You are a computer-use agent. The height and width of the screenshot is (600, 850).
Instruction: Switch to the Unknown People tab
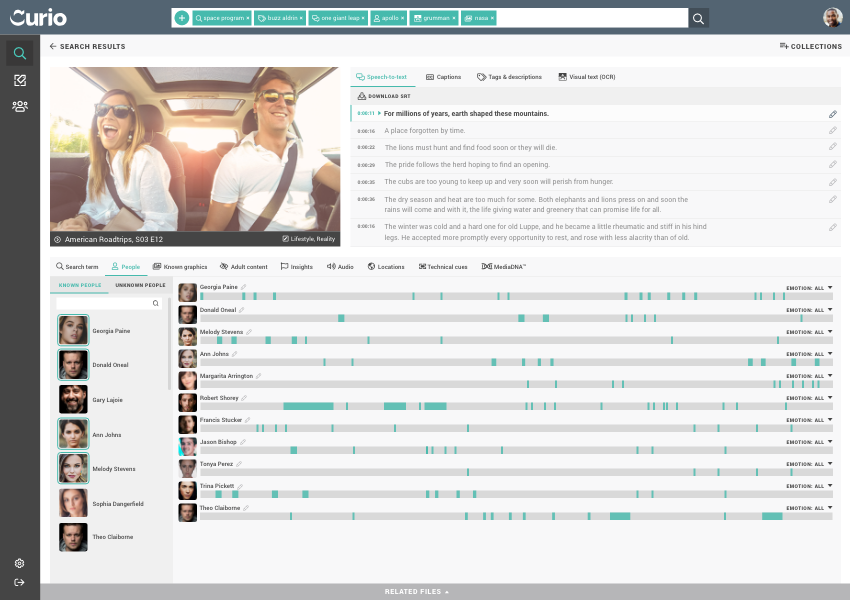pos(140,285)
